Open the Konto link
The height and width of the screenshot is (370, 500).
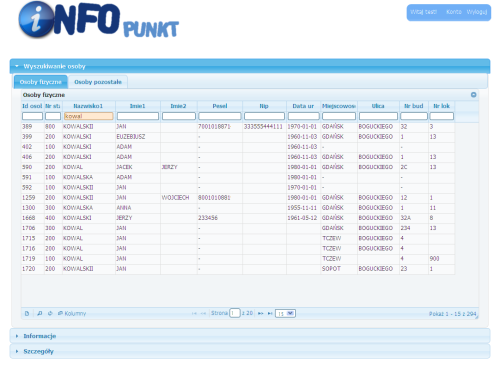coord(454,12)
